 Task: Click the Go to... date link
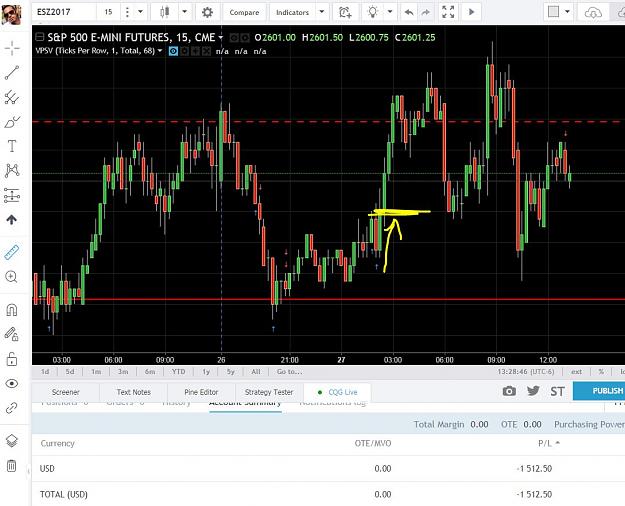pyautogui.click(x=289, y=372)
